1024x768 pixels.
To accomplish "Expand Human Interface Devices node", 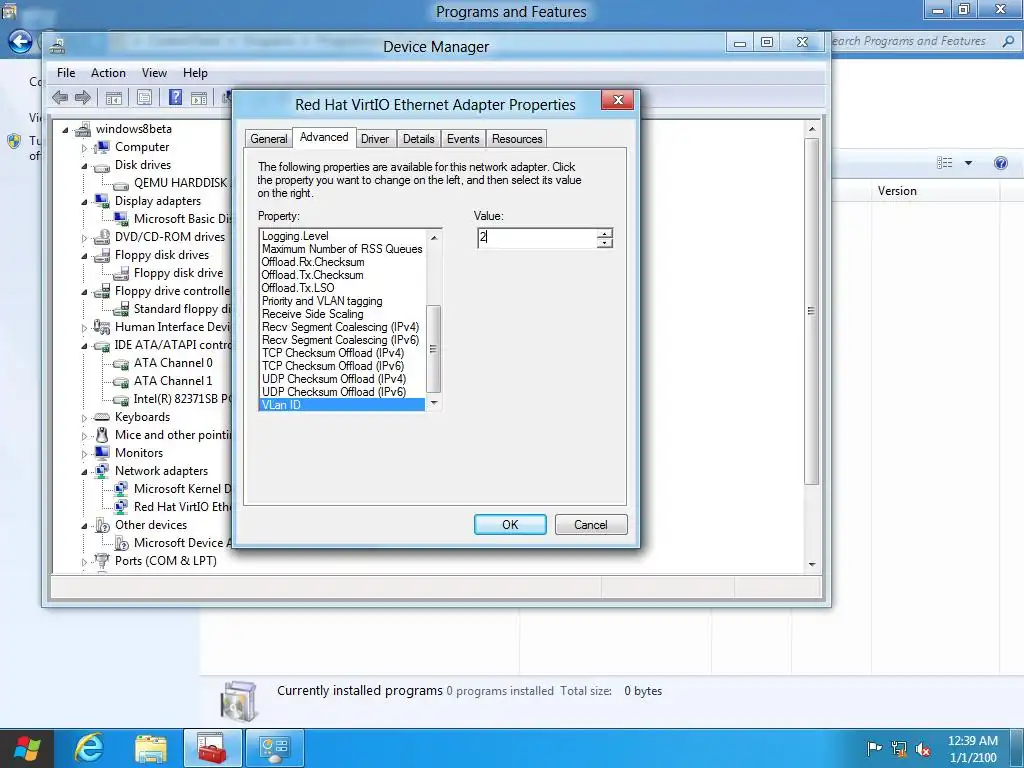I will point(84,328).
